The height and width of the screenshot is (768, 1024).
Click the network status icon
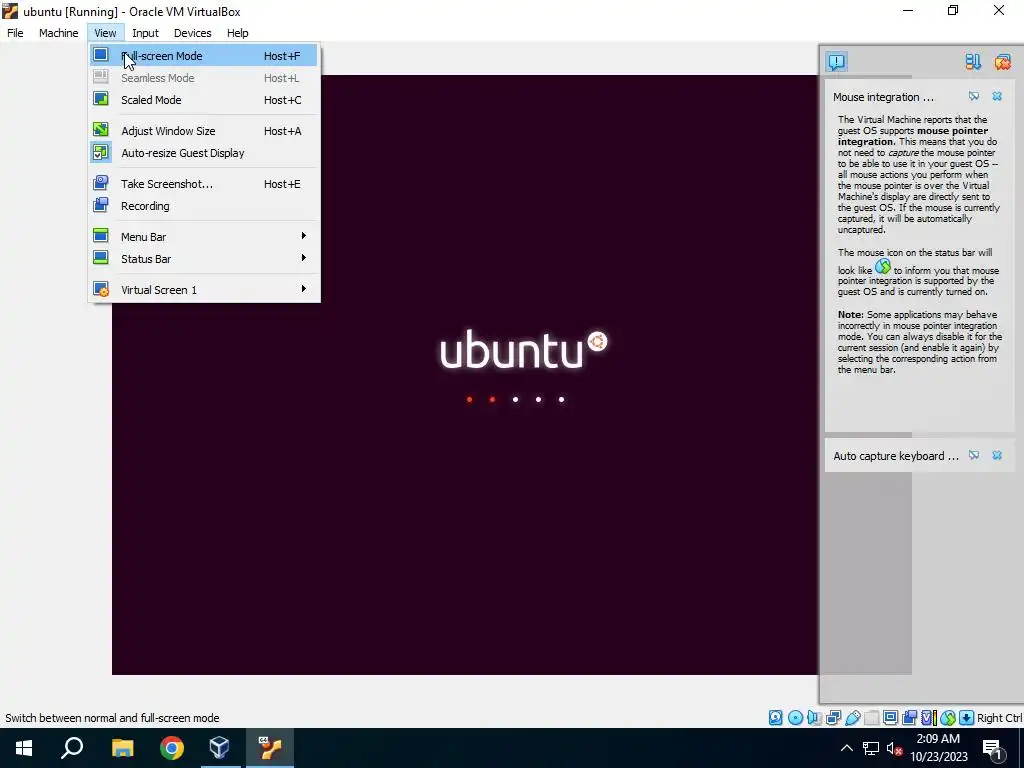tap(833, 718)
